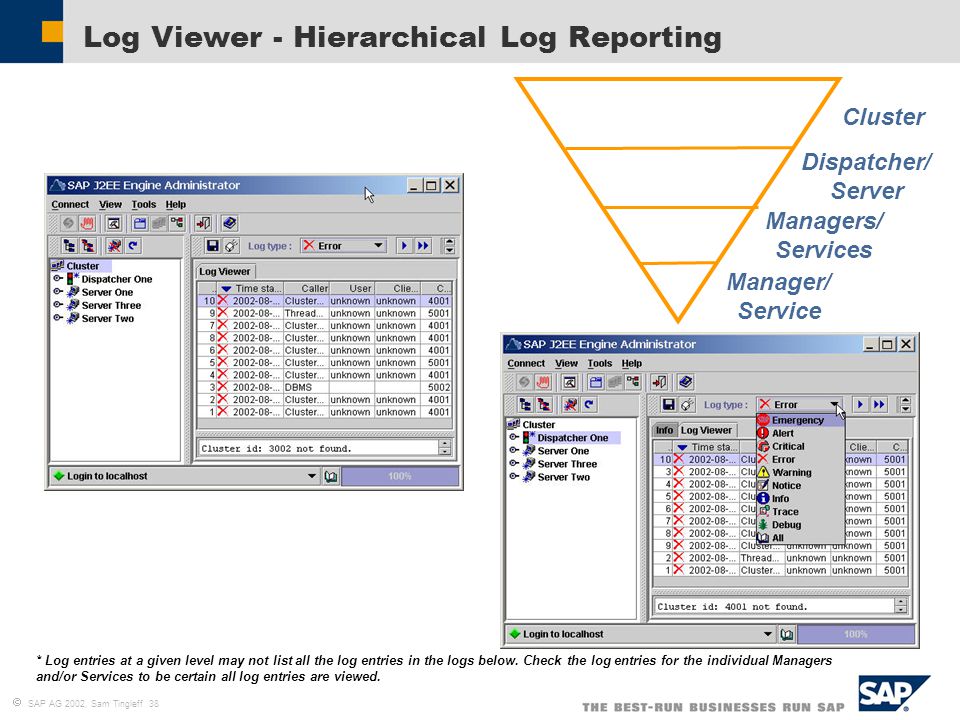Click blue refresh arrow icon in right window
Screen dimensions: 960x720
tap(589, 405)
